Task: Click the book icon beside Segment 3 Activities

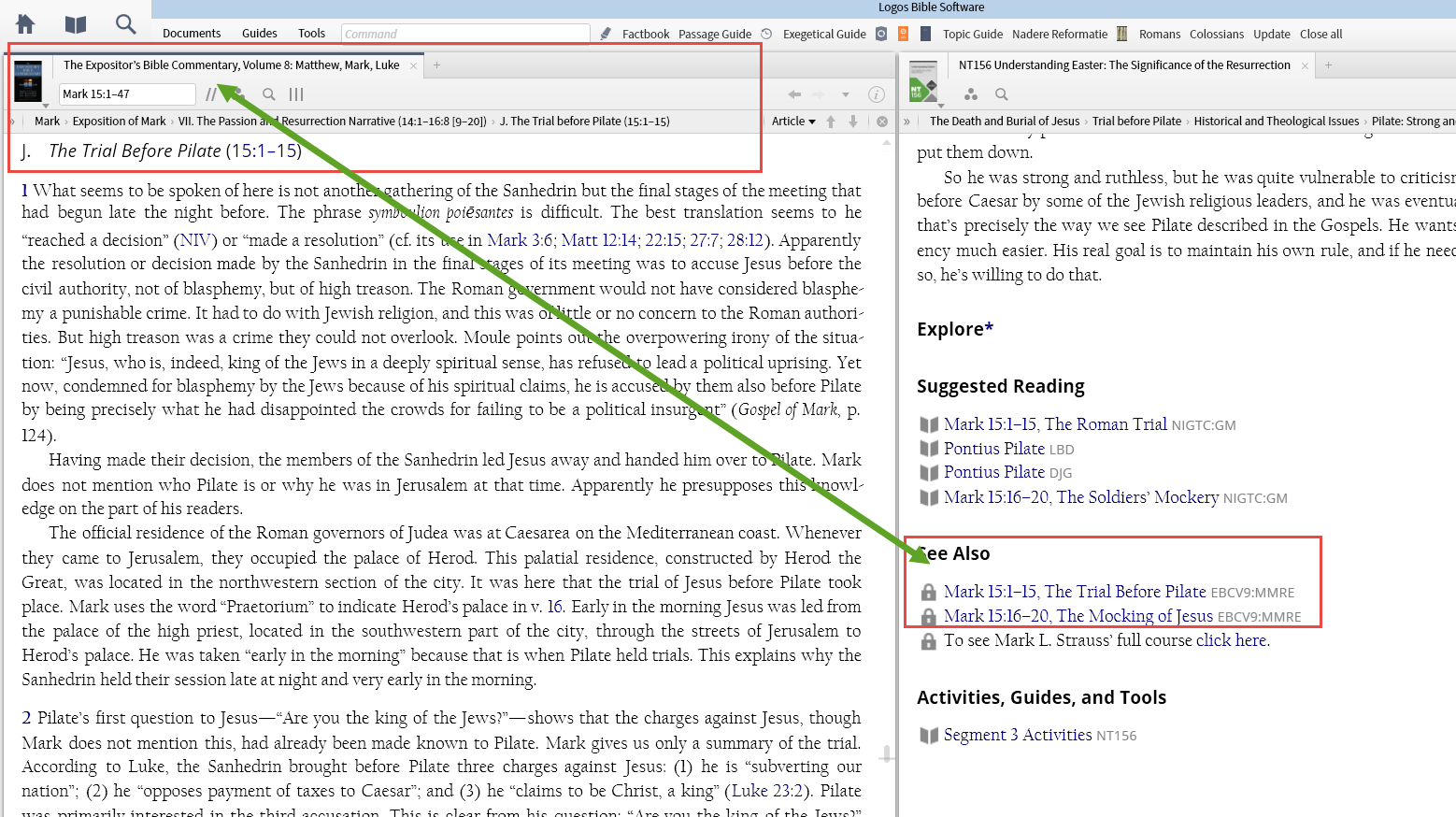Action: (x=929, y=736)
